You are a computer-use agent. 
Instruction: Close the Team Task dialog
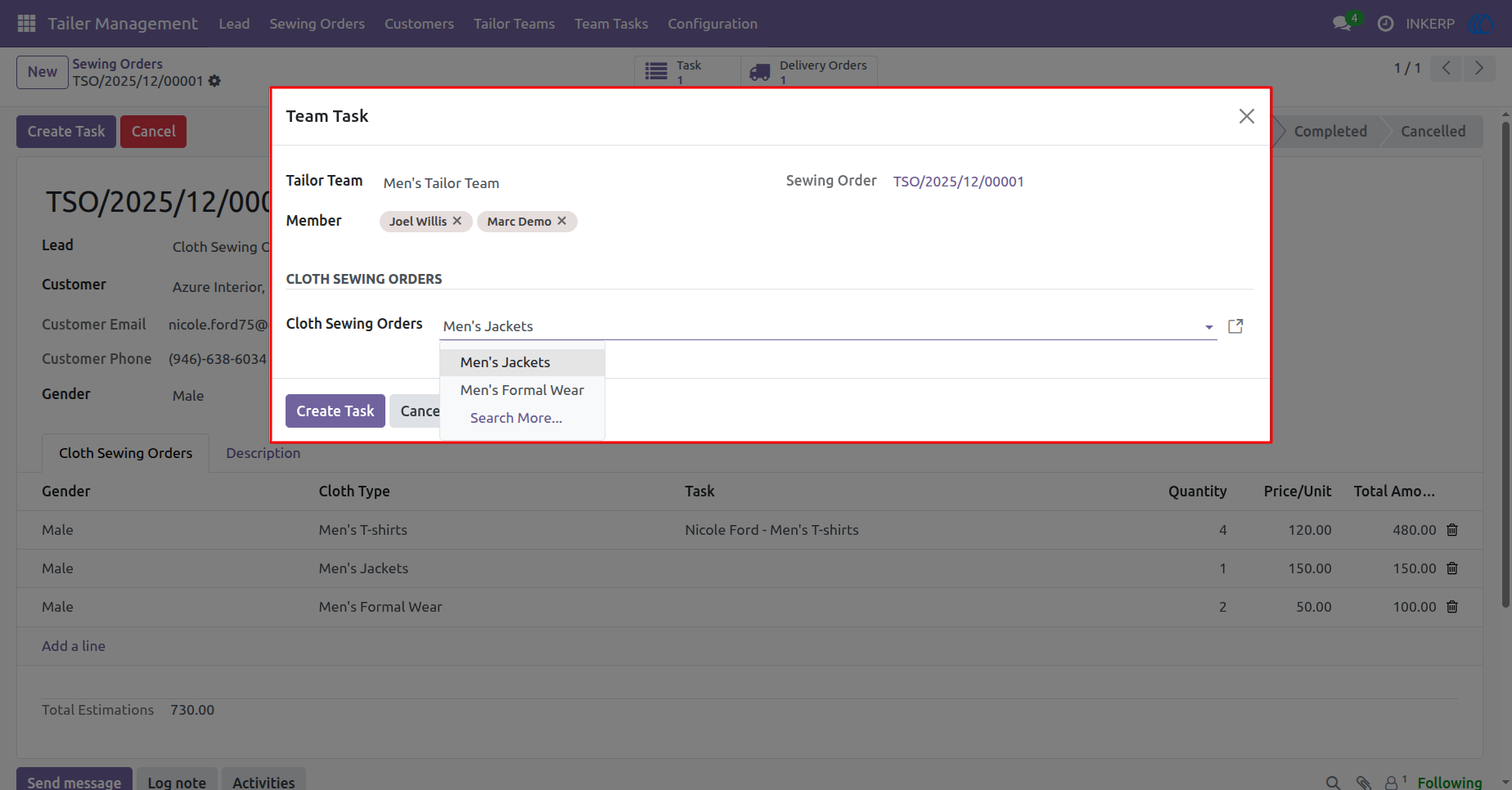click(1246, 116)
